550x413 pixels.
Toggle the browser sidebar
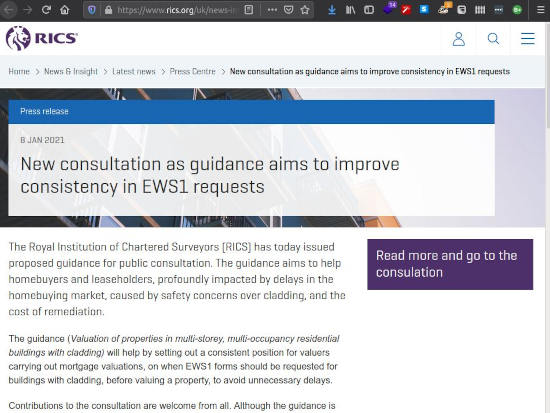(369, 10)
